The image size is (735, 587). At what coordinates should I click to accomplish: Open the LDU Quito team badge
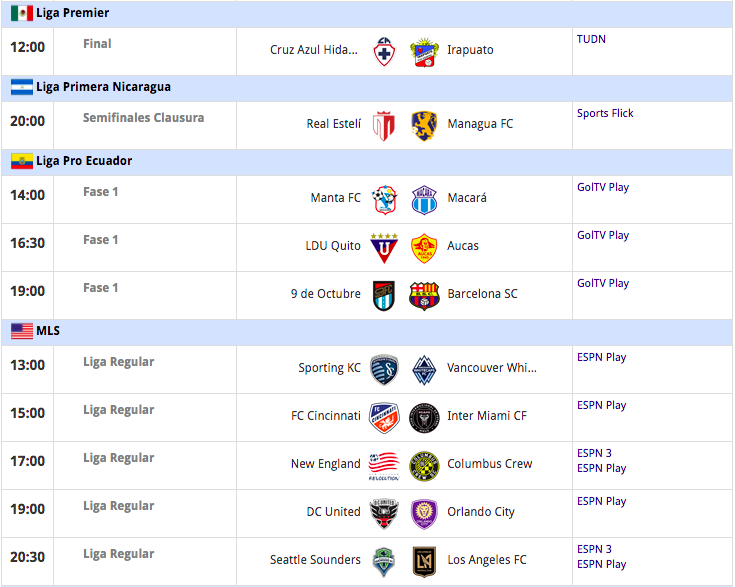coord(384,247)
